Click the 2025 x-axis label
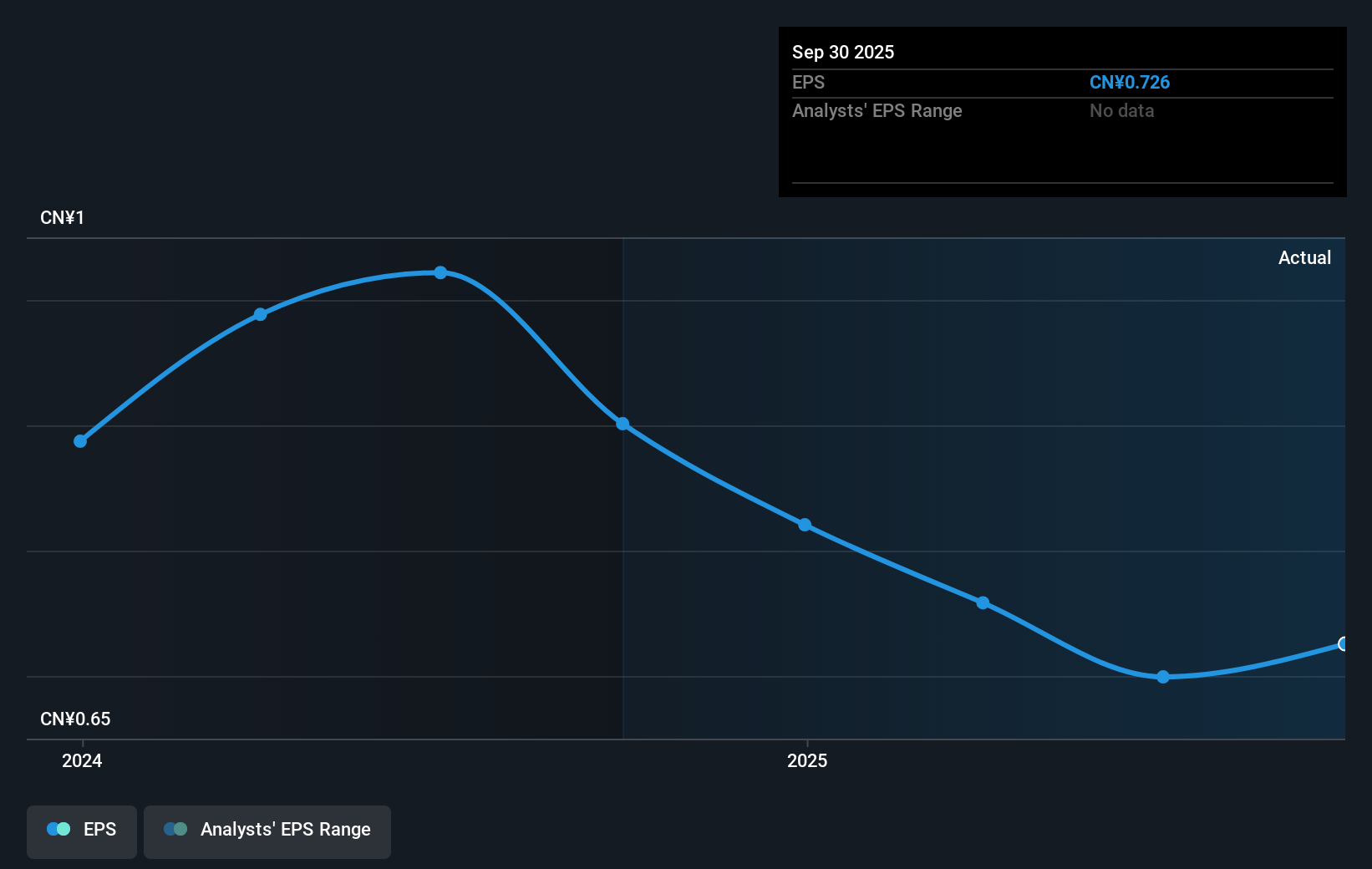 807,760
